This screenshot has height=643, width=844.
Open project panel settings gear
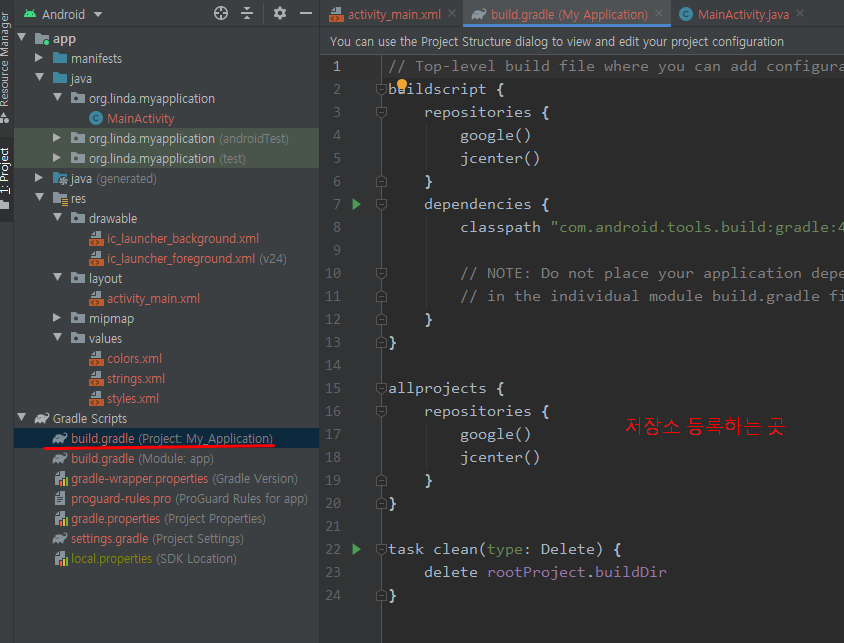tap(280, 13)
